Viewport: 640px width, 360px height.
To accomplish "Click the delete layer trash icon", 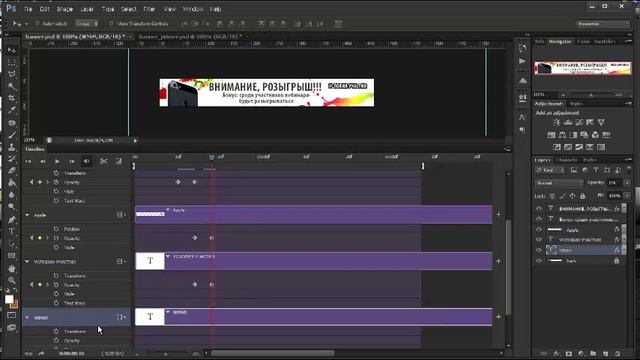I will pyautogui.click(x=618, y=353).
